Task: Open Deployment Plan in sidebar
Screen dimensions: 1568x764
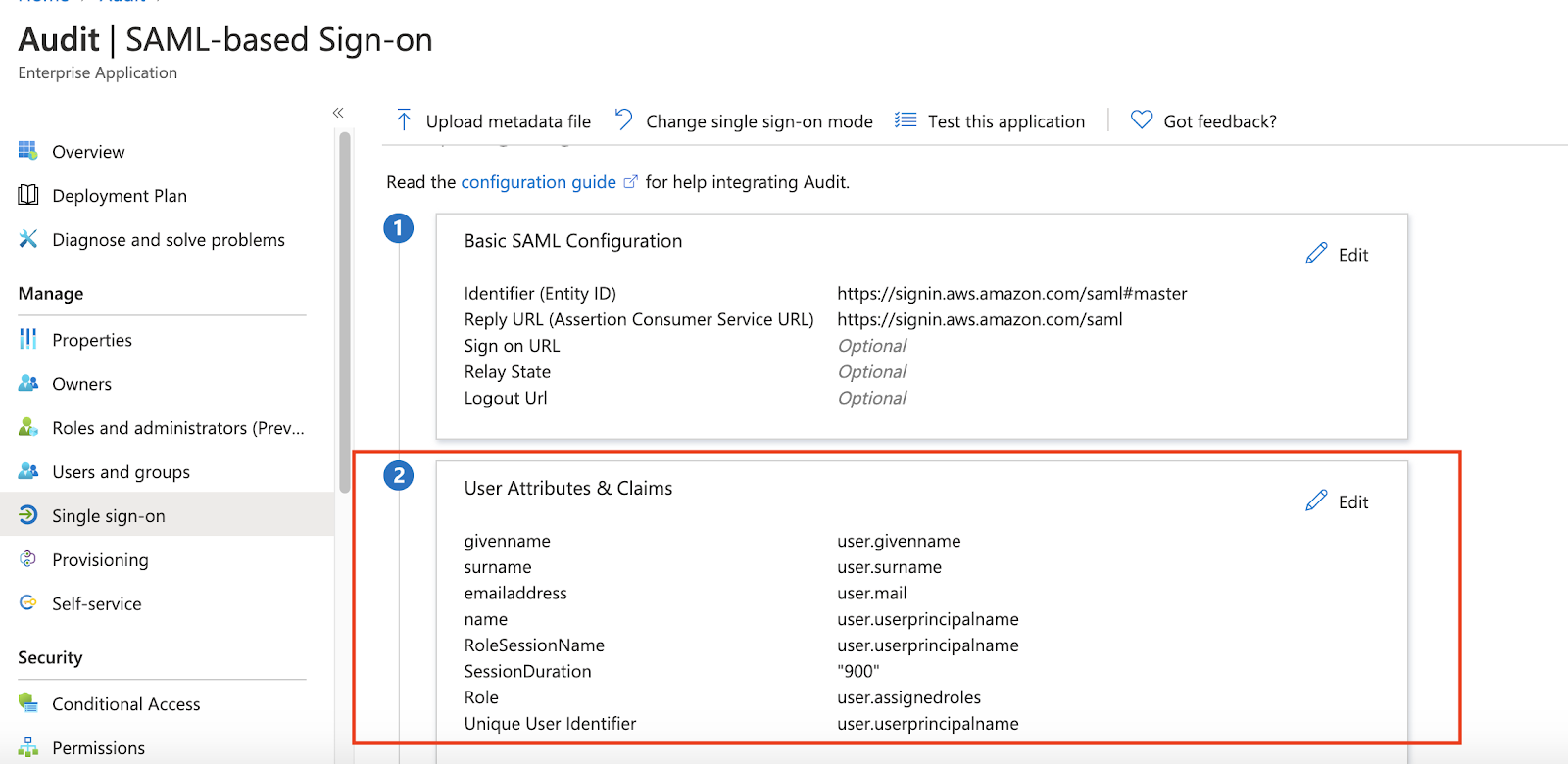Action: [120, 196]
